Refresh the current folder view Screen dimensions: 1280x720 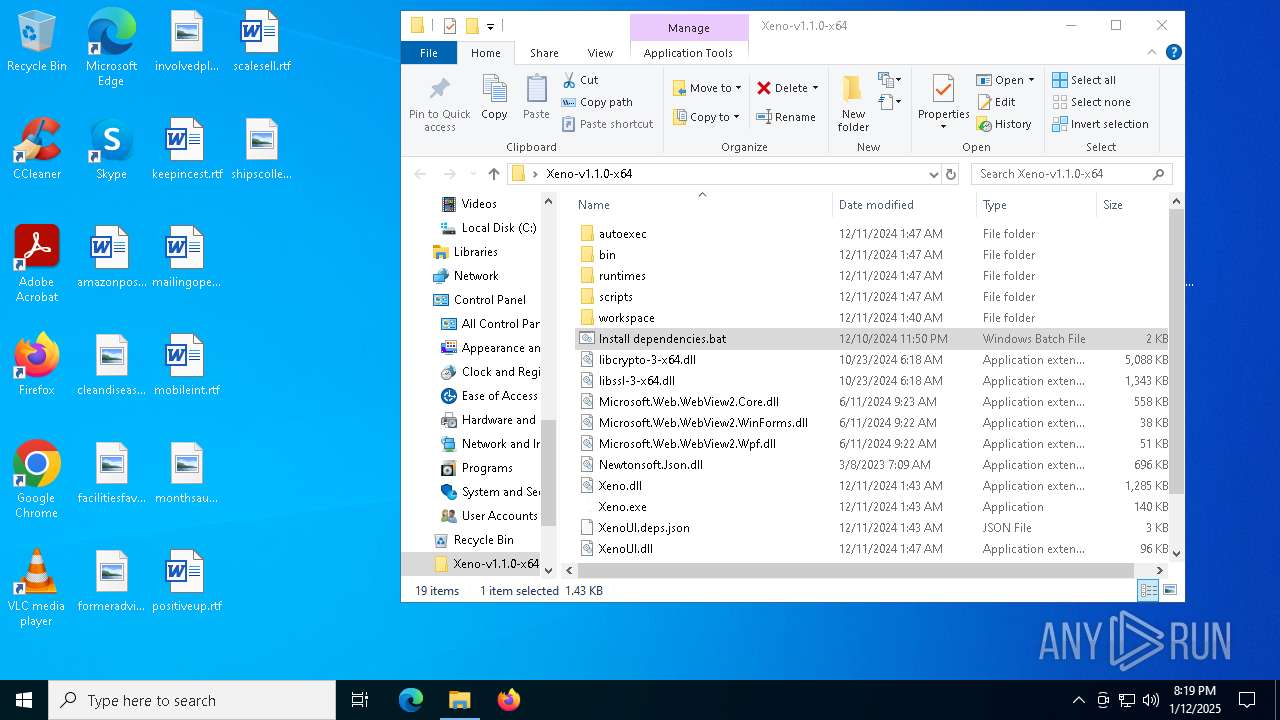(x=951, y=174)
